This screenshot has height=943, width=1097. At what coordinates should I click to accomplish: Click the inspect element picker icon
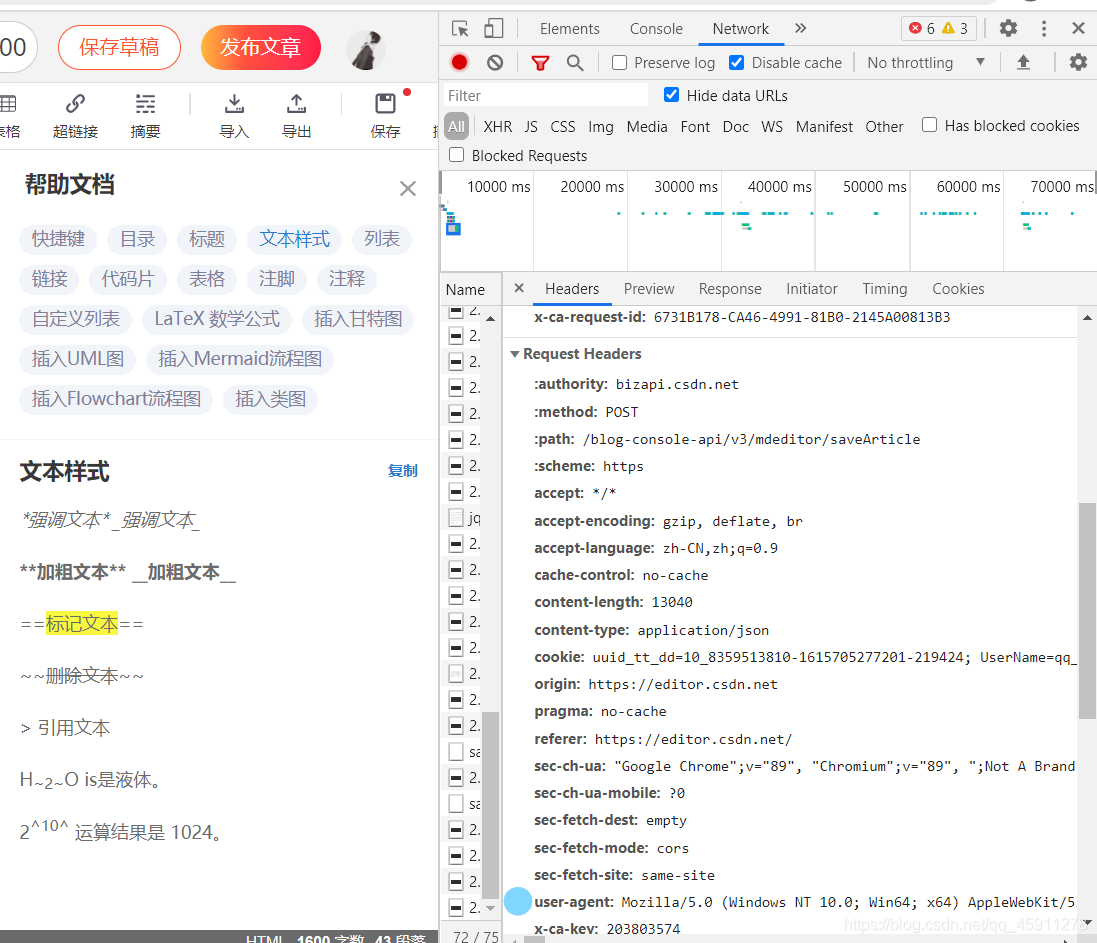pyautogui.click(x=460, y=29)
